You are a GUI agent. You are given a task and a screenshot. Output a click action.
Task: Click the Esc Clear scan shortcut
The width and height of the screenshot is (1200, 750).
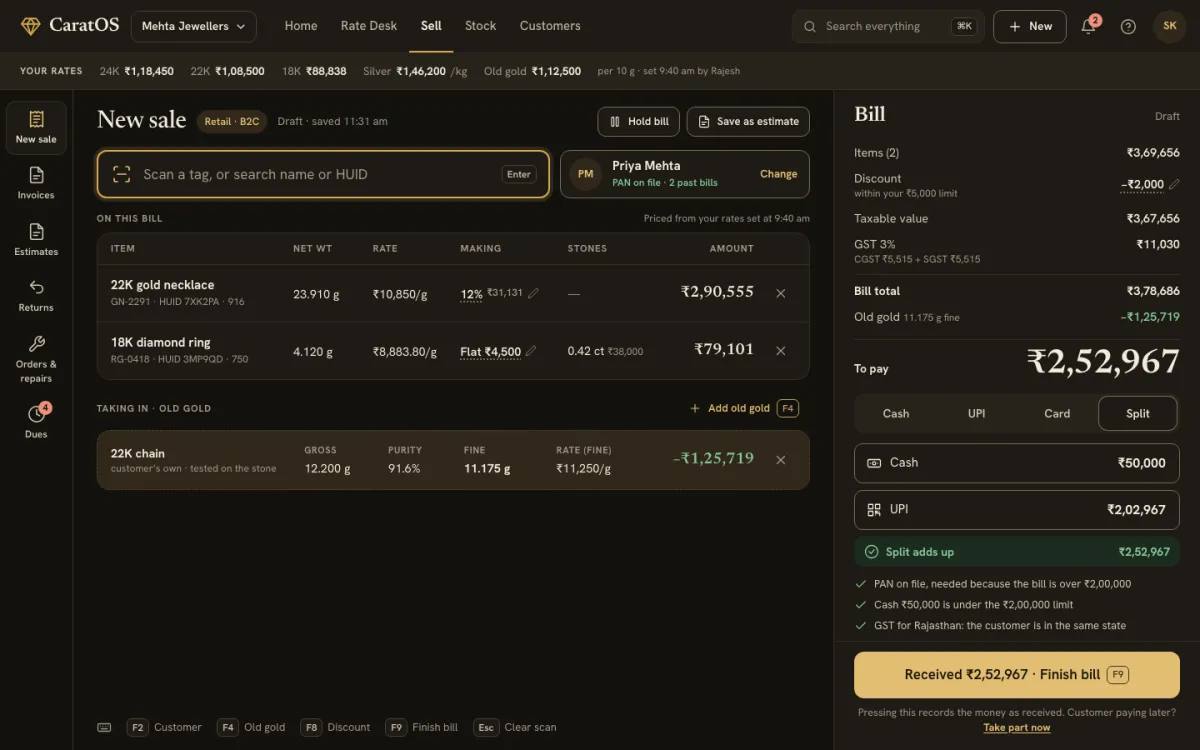516,727
